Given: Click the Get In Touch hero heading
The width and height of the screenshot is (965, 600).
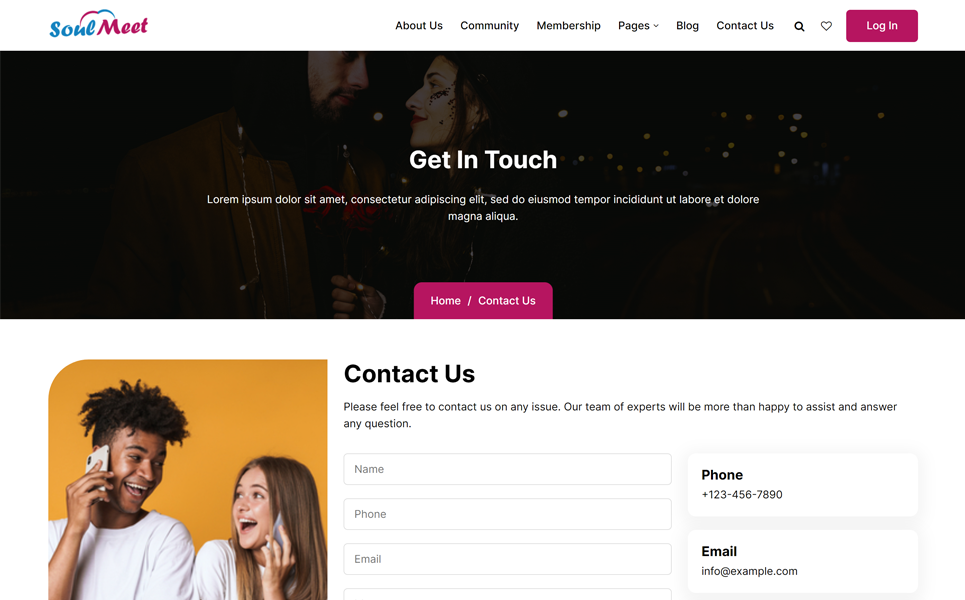Looking at the screenshot, I should [x=483, y=160].
